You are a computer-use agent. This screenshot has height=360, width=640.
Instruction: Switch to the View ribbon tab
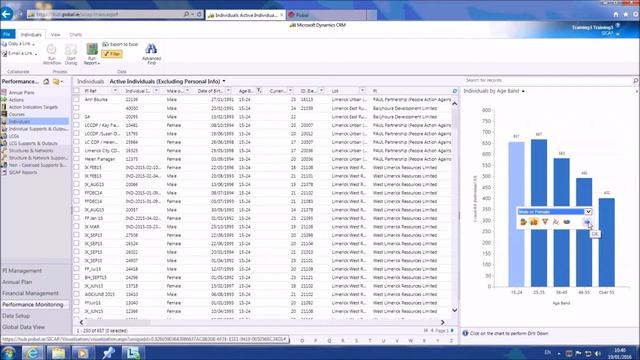(x=56, y=35)
